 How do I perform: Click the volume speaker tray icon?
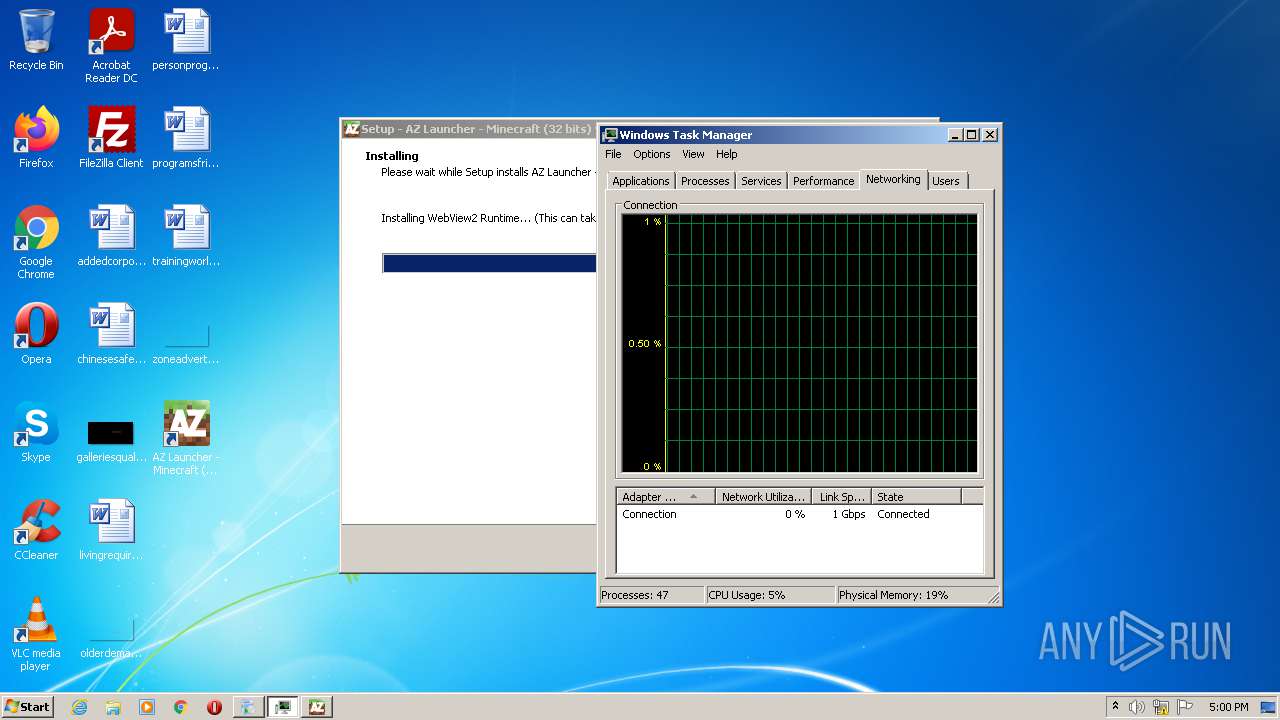1137,707
